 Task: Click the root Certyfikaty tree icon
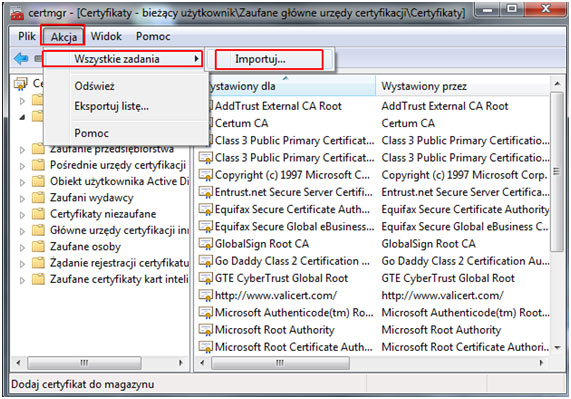coord(21,84)
